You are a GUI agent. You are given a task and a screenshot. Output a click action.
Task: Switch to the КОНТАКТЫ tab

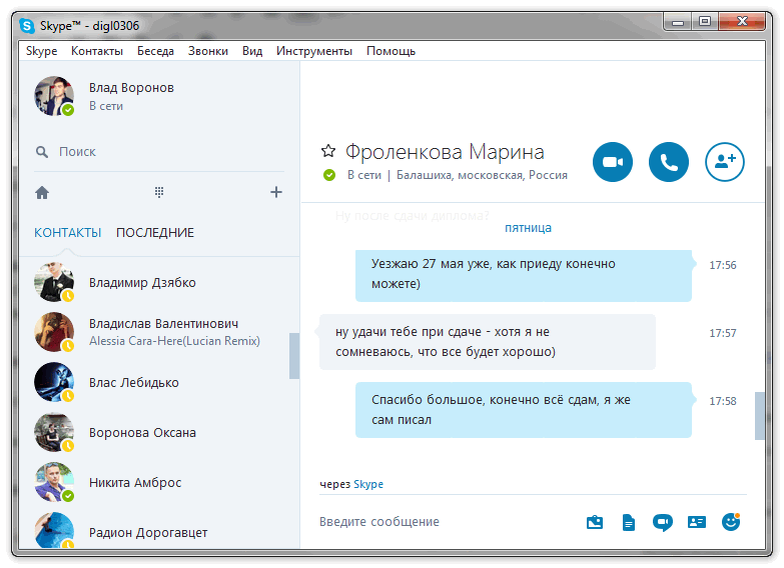click(x=68, y=232)
